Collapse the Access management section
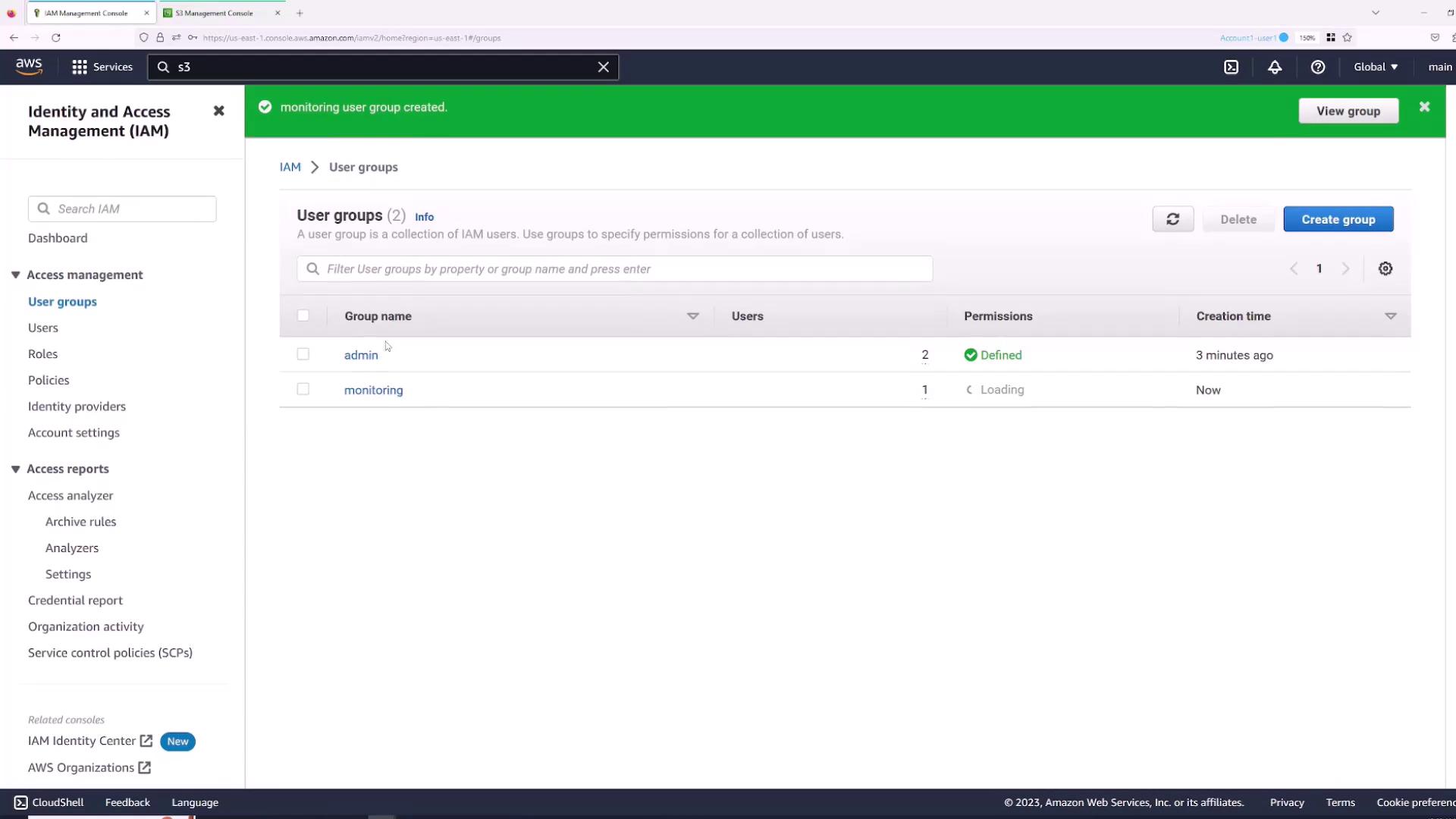Viewport: 1456px width, 819px height. pyautogui.click(x=16, y=275)
